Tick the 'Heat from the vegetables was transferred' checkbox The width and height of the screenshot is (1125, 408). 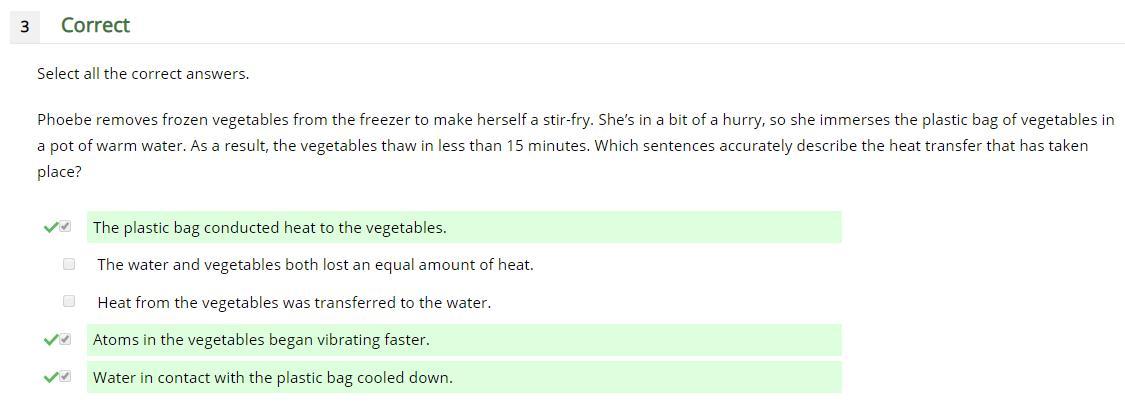click(69, 301)
